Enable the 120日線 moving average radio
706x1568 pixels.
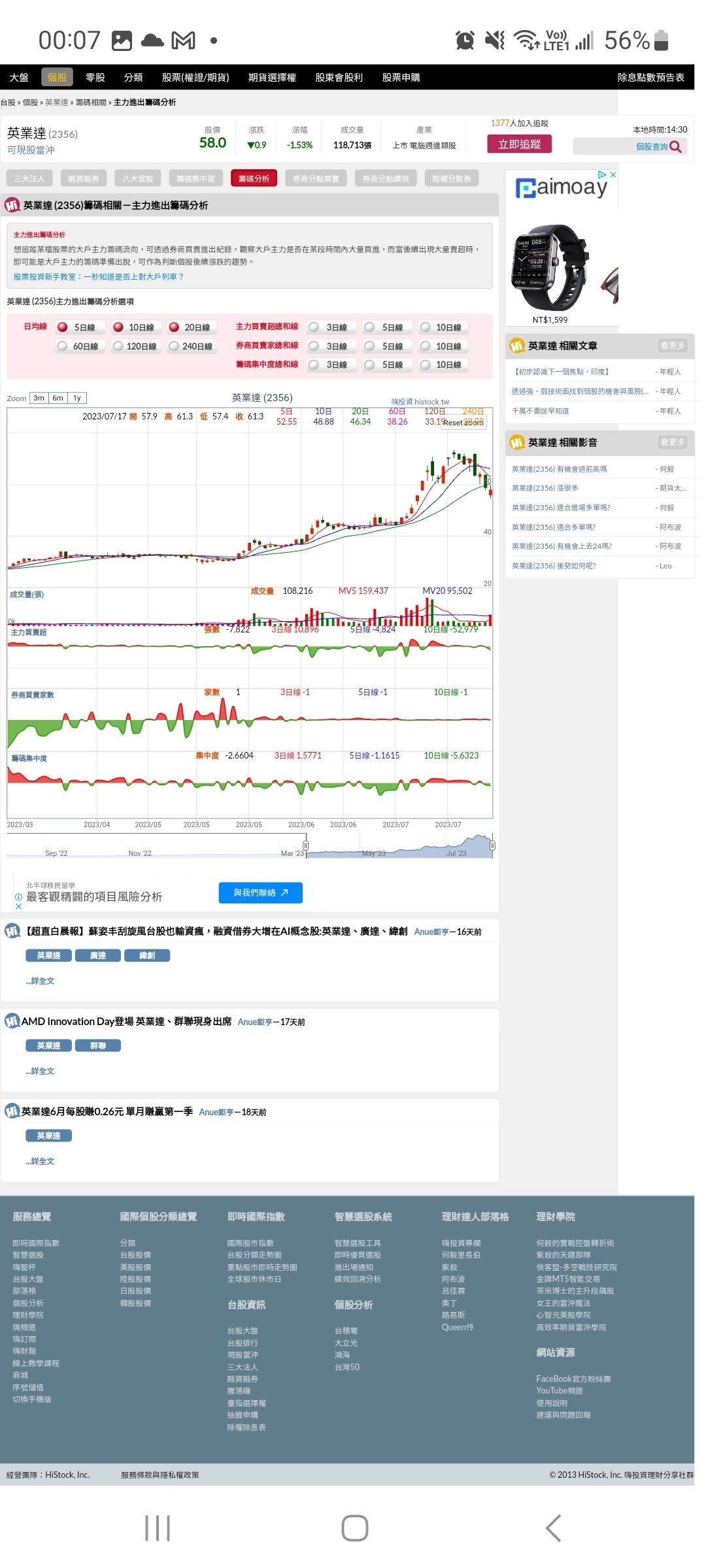click(x=118, y=346)
